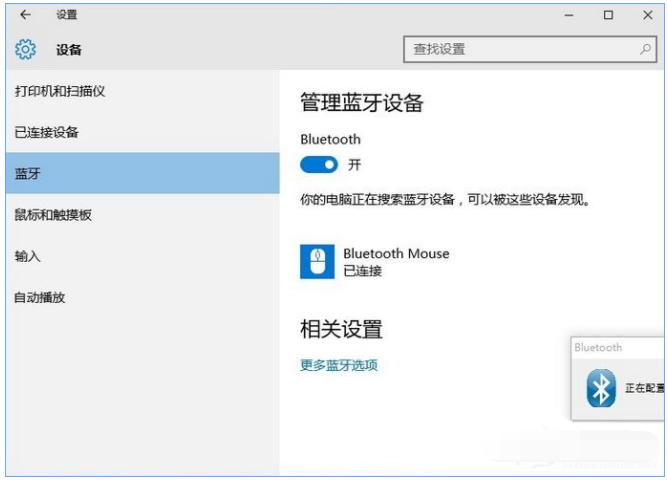Click the 正在配置 notification message
The width and height of the screenshot is (668, 480).
click(643, 388)
